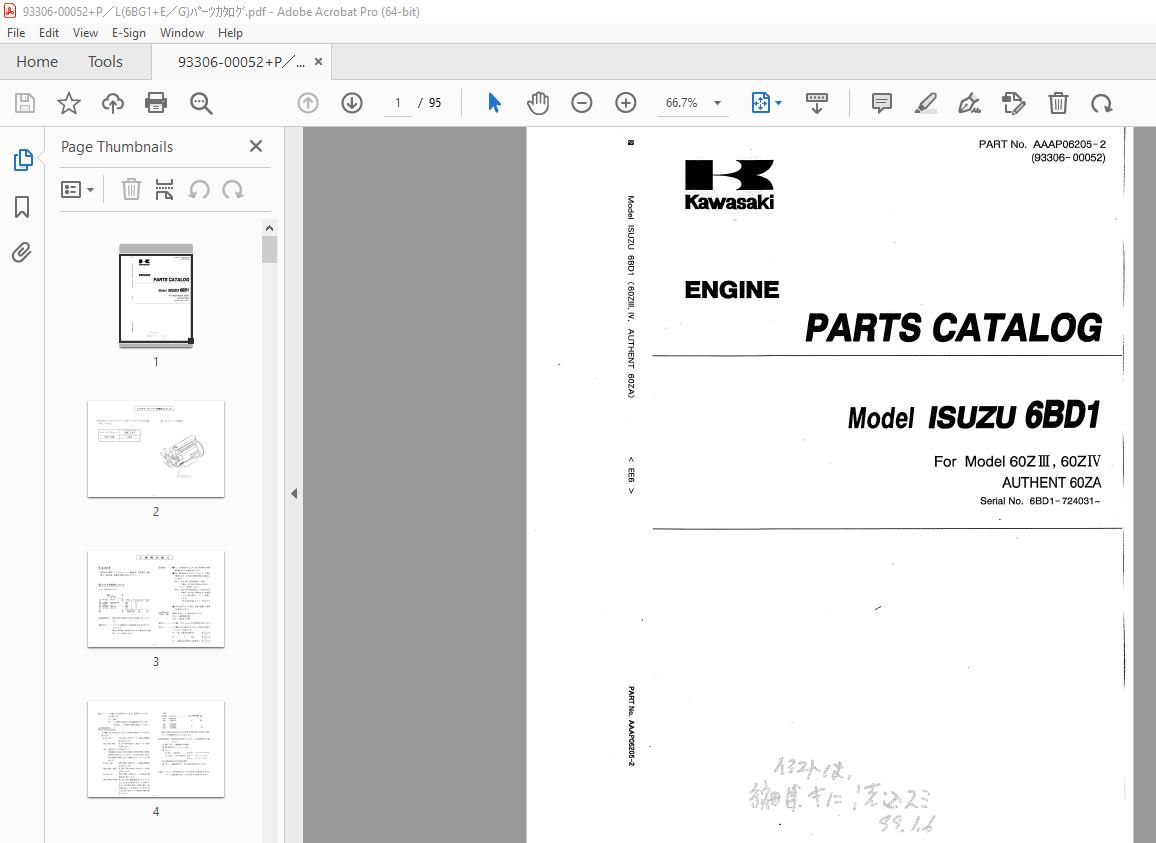Rotate thumbnails counterclockwise
Viewport: 1156px width, 843px height.
pyautogui.click(x=199, y=190)
